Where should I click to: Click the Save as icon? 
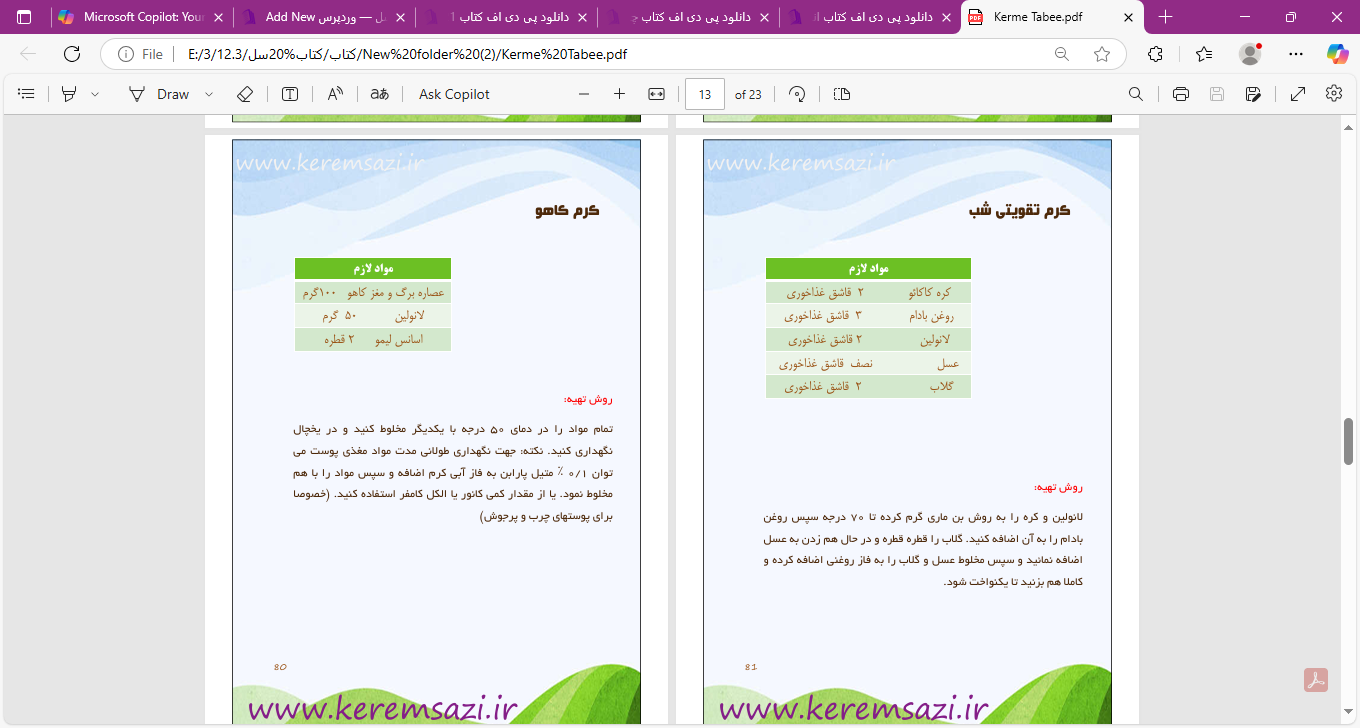[1253, 94]
